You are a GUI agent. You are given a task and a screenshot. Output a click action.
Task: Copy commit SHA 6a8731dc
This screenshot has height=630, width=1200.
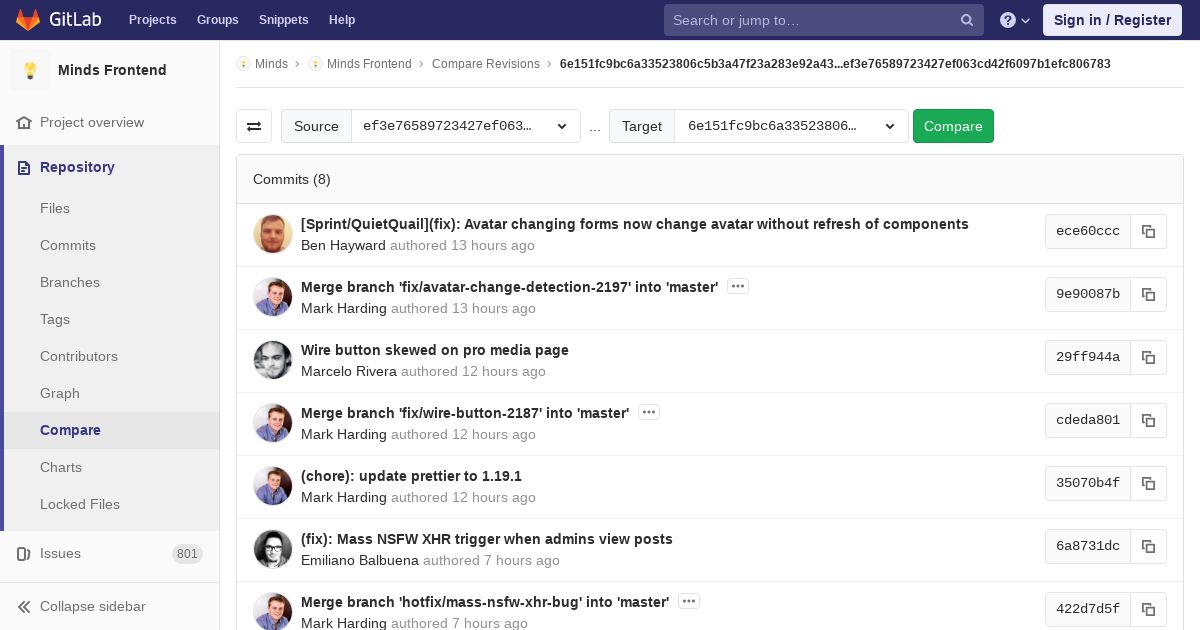[x=1148, y=546]
